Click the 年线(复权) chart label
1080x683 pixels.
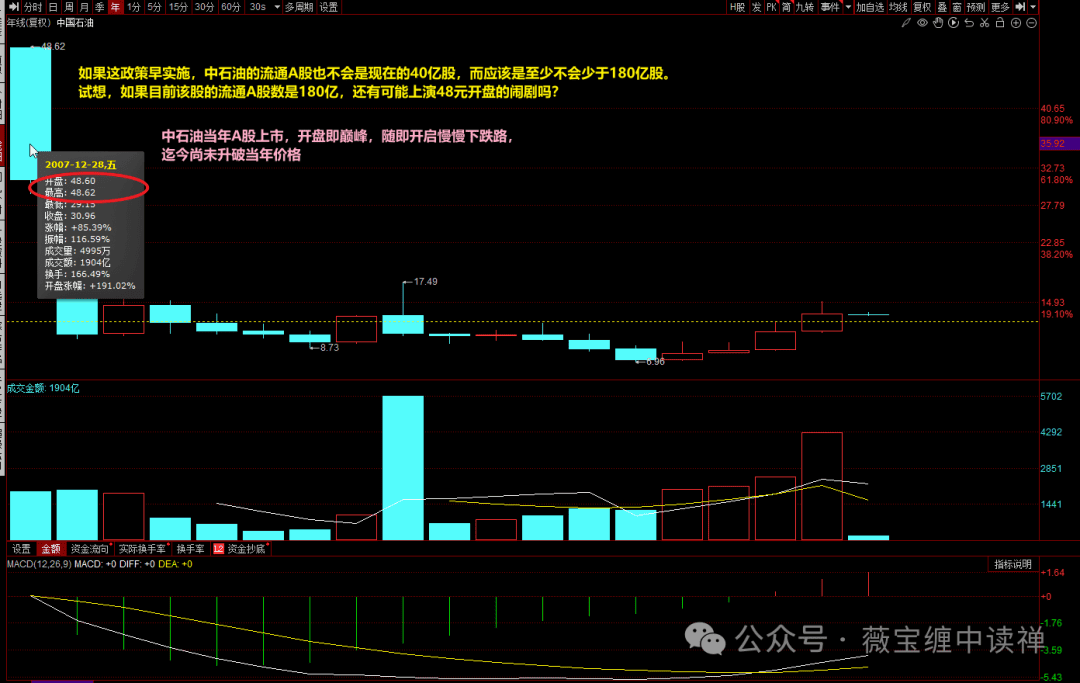click(30, 23)
